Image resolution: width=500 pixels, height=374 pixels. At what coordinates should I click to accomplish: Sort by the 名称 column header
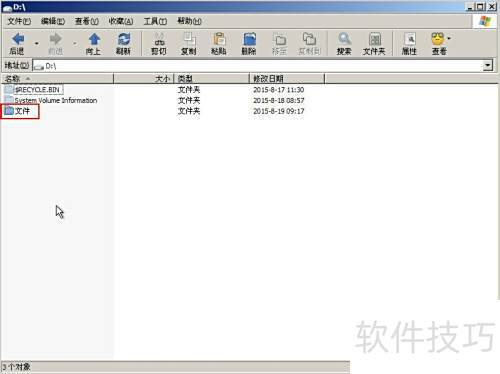click(x=57, y=79)
